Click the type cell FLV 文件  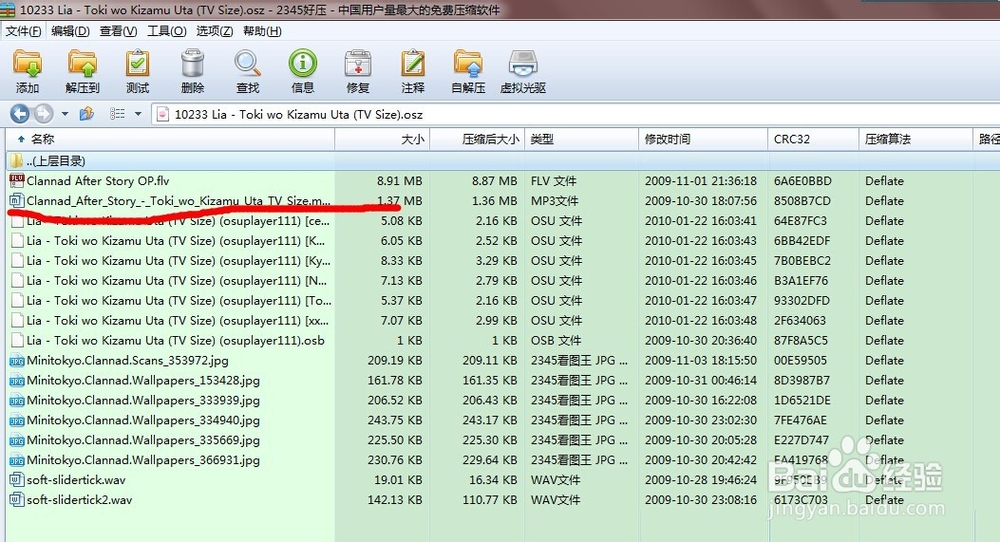(x=554, y=181)
